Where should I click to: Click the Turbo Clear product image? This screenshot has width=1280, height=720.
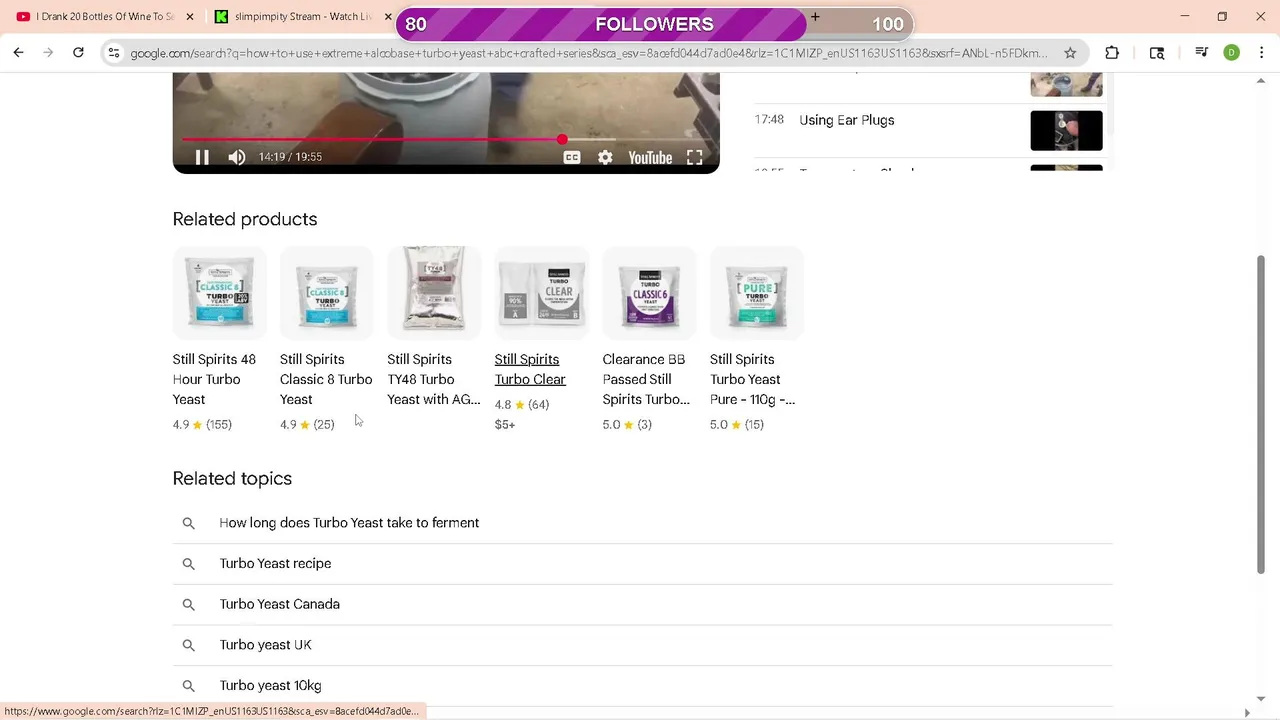coord(542,292)
